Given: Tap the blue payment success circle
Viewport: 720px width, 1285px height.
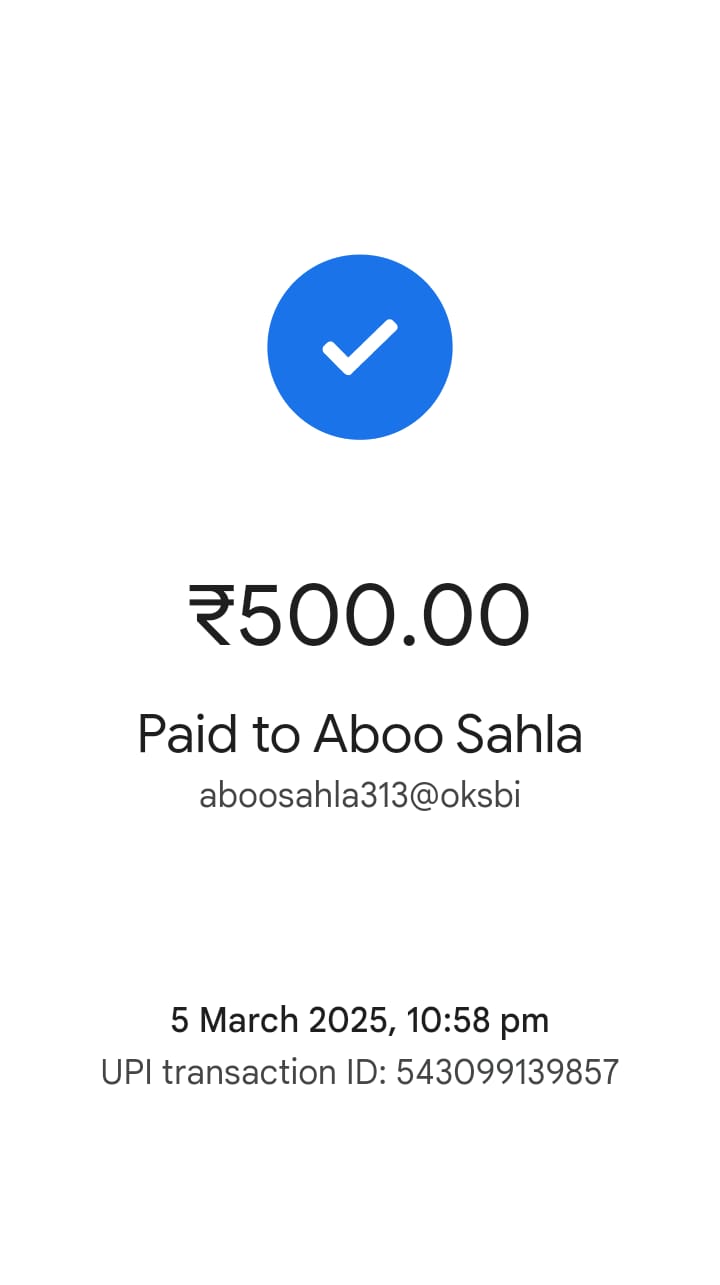Looking at the screenshot, I should coord(360,347).
